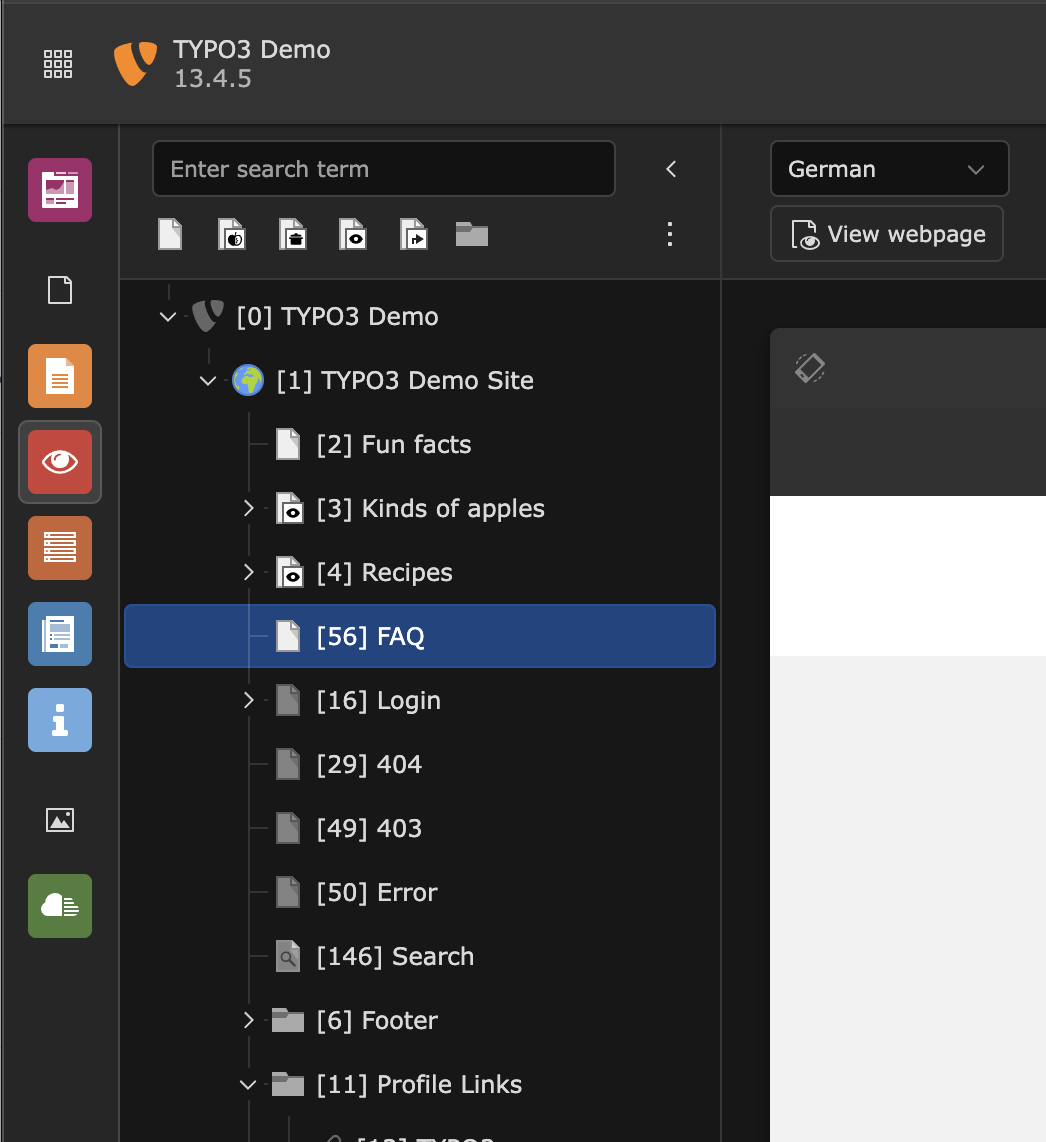
Task: Click the TYPO3 orange logo
Action: click(135, 64)
